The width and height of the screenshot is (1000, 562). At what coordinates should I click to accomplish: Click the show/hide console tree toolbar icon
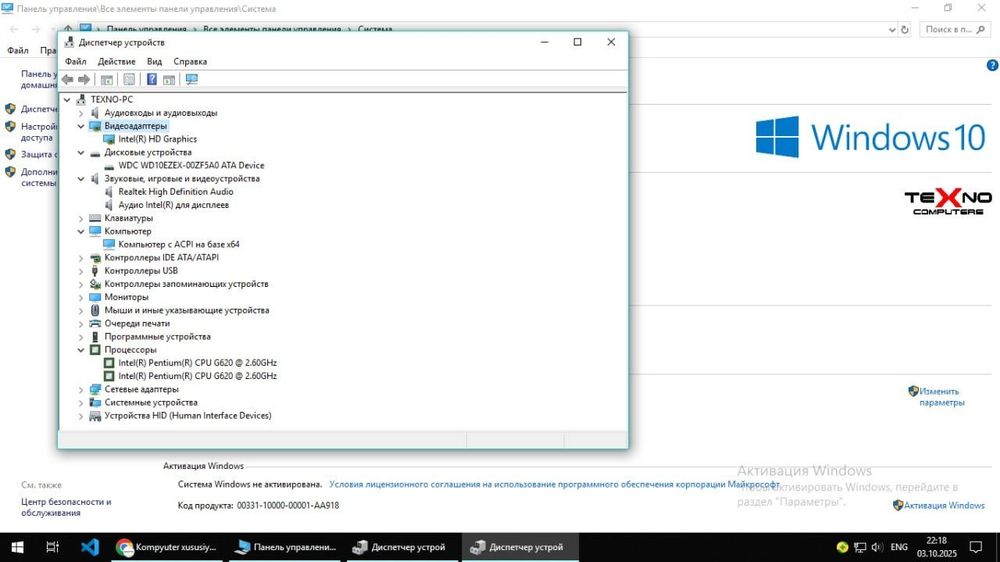(107, 79)
